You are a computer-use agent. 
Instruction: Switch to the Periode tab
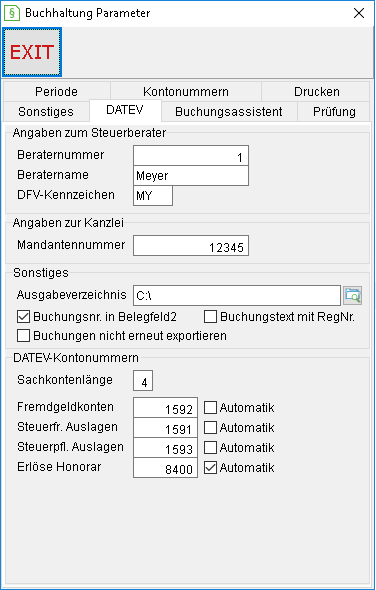(x=56, y=91)
